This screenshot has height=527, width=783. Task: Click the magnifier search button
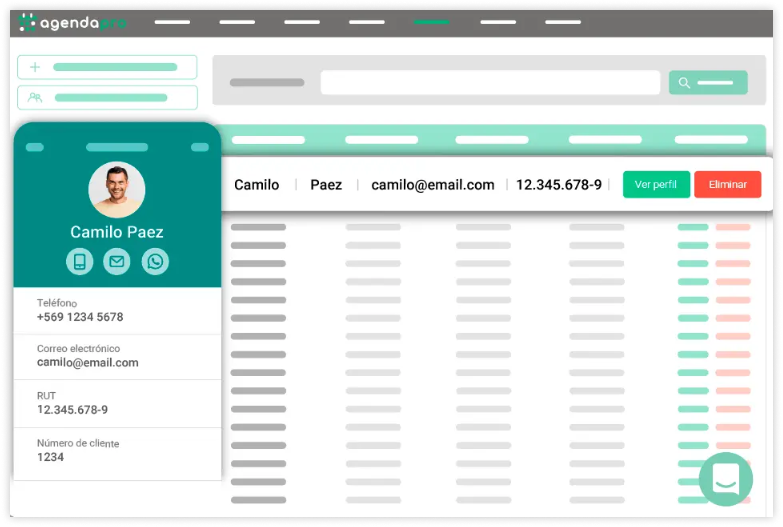(x=708, y=82)
